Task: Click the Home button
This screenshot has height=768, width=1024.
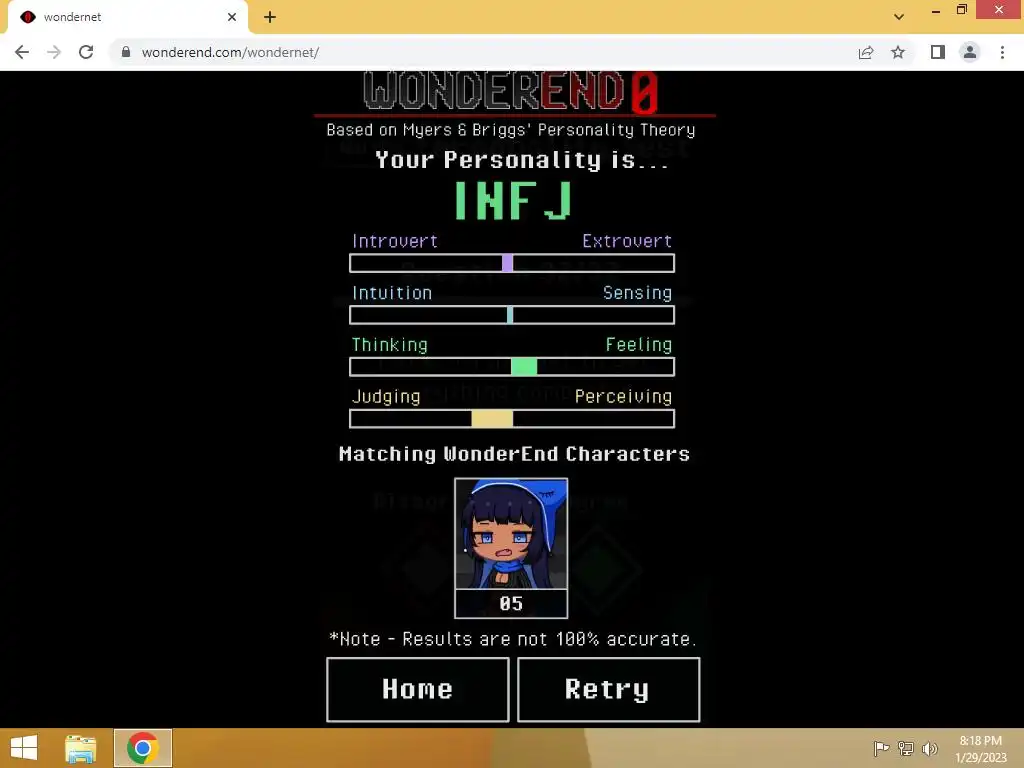Action: (418, 690)
